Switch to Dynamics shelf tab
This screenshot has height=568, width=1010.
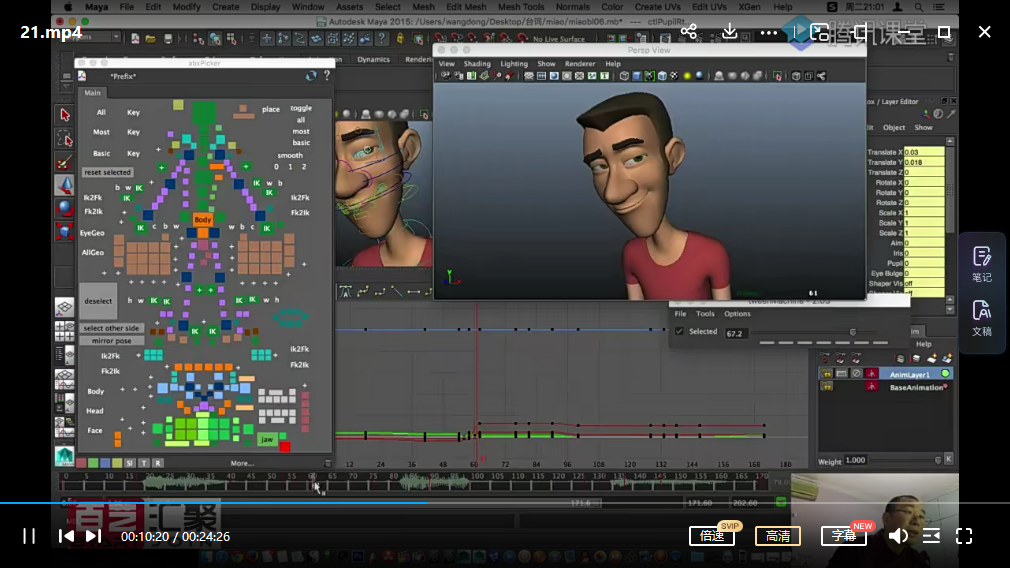(x=373, y=59)
